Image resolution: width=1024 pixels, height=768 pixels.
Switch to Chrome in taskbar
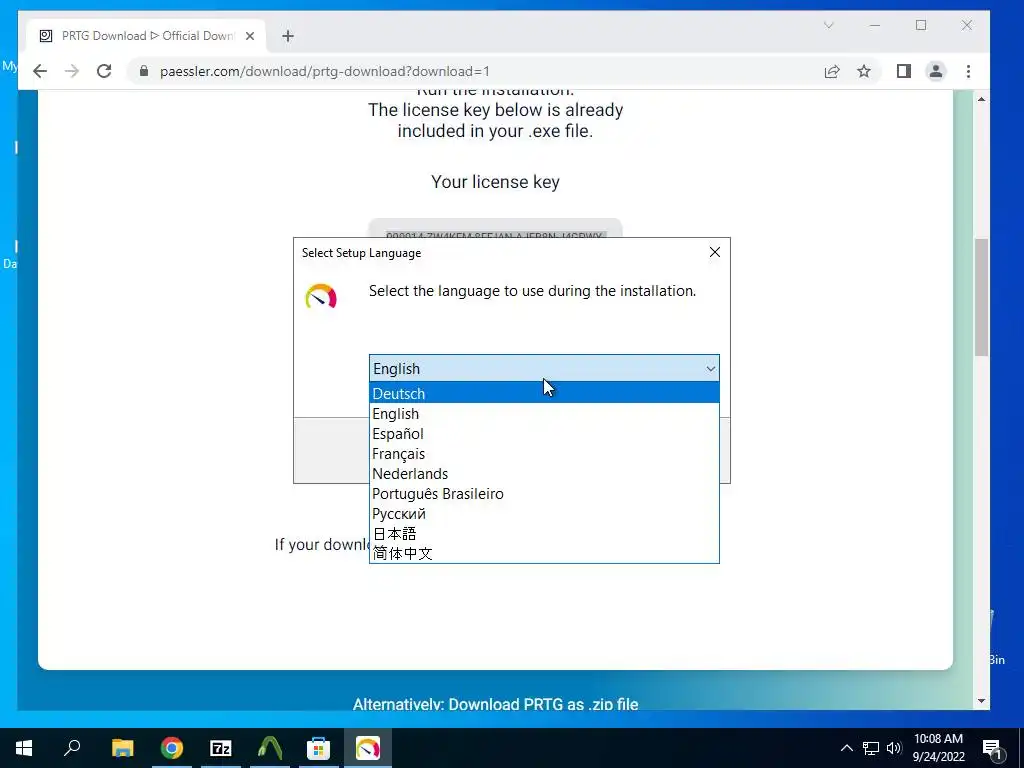click(172, 748)
